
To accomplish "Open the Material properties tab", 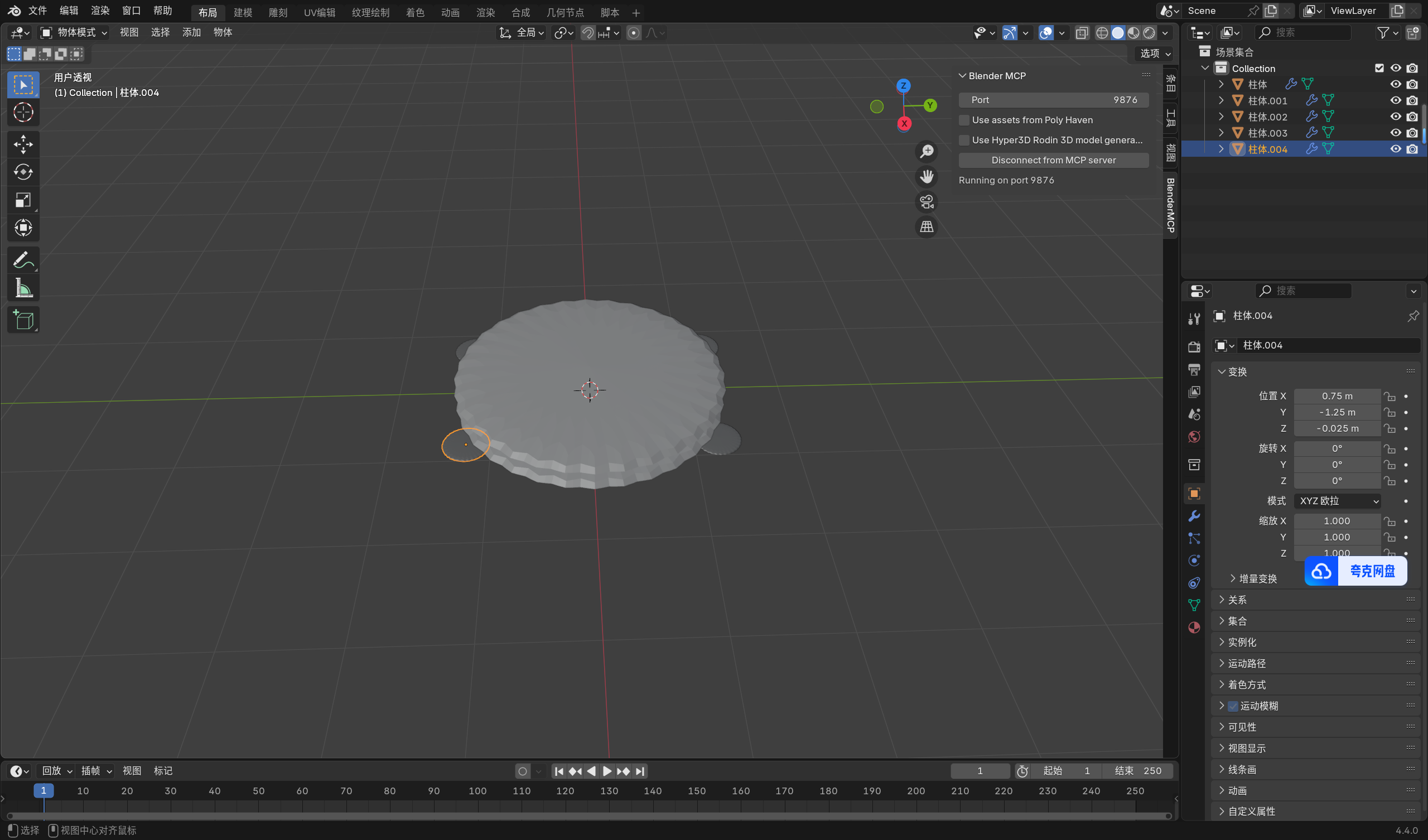I will click(1194, 627).
